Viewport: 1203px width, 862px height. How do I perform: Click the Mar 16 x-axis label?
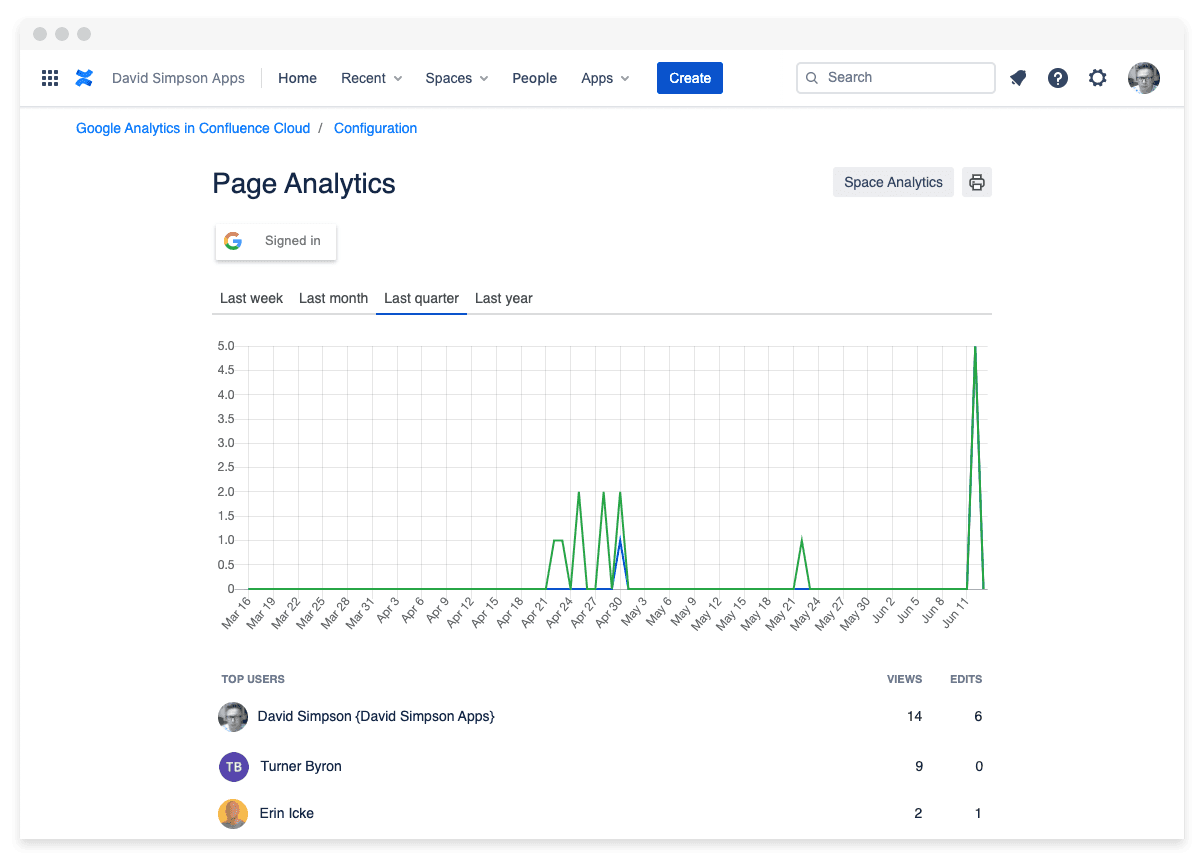237,611
